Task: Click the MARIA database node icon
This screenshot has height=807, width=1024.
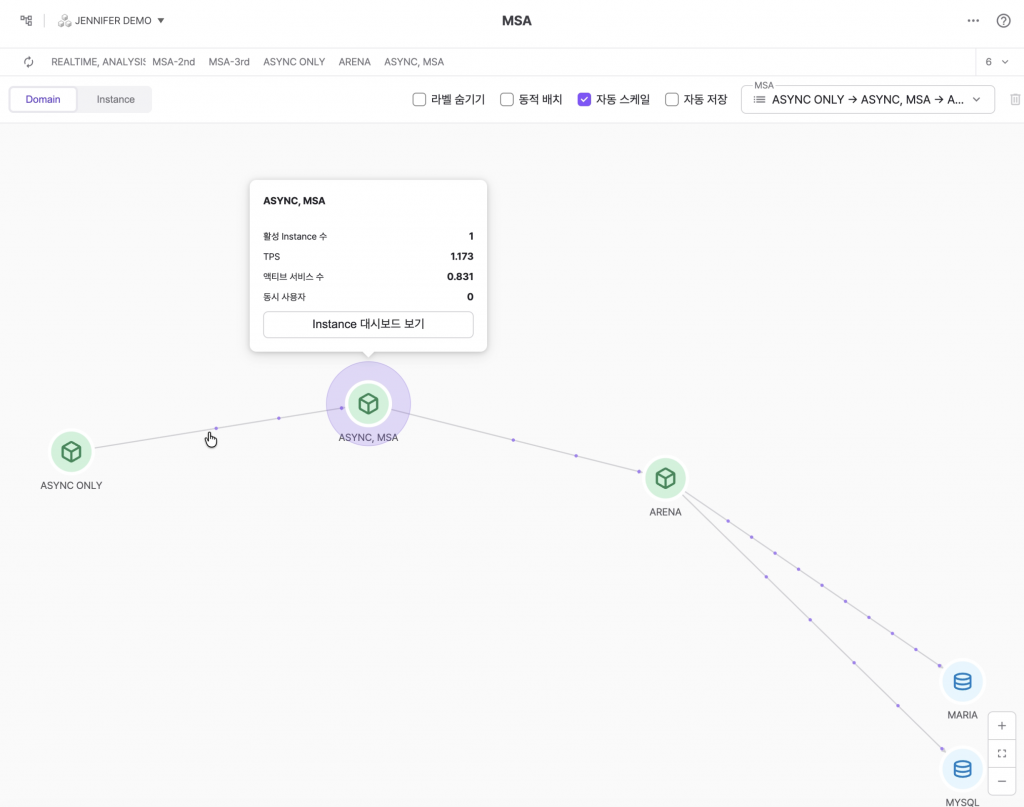Action: coord(962,682)
